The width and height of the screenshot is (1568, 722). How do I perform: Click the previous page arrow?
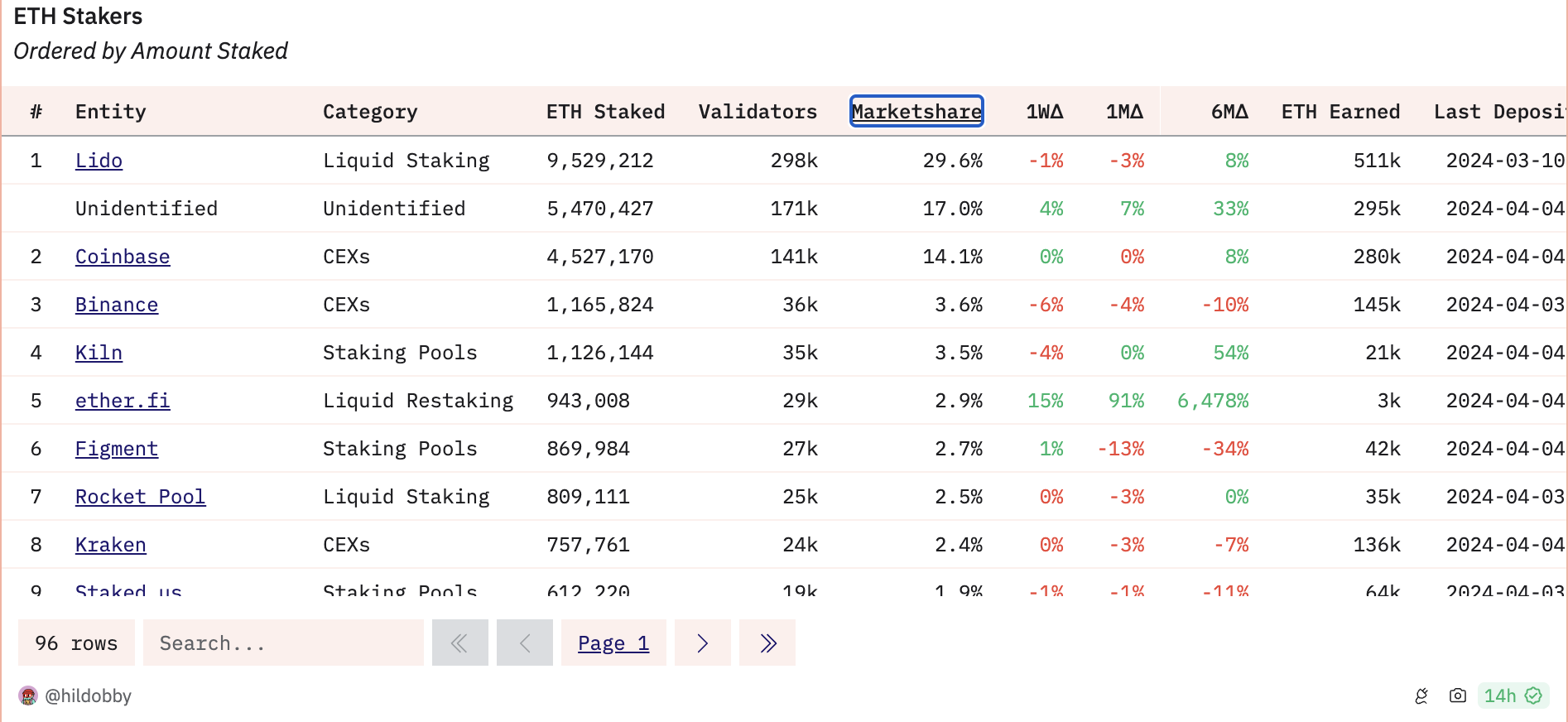click(524, 643)
